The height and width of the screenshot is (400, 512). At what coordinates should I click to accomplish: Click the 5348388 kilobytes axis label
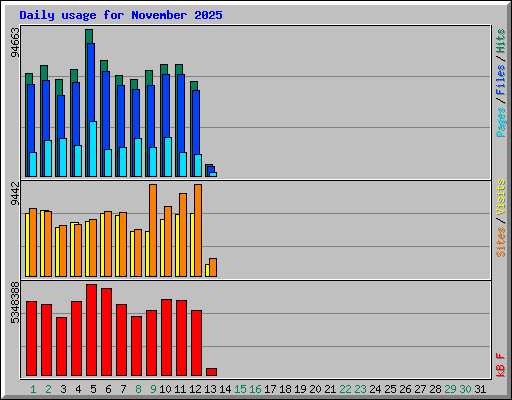tap(15, 303)
